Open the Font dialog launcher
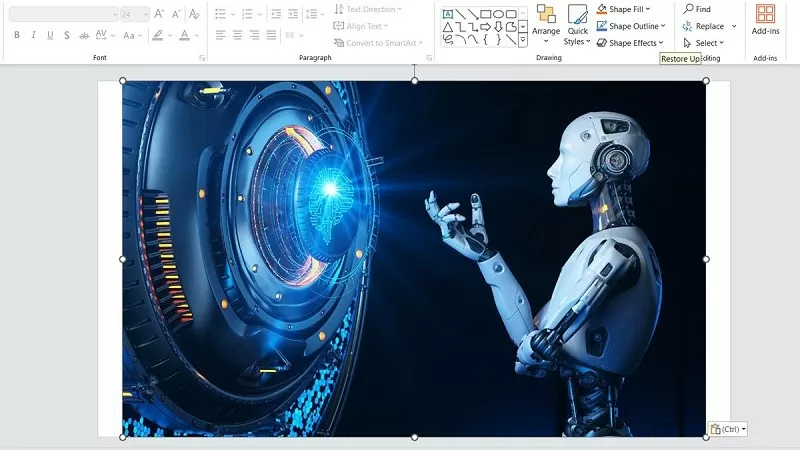The image size is (800, 450). coord(202,58)
